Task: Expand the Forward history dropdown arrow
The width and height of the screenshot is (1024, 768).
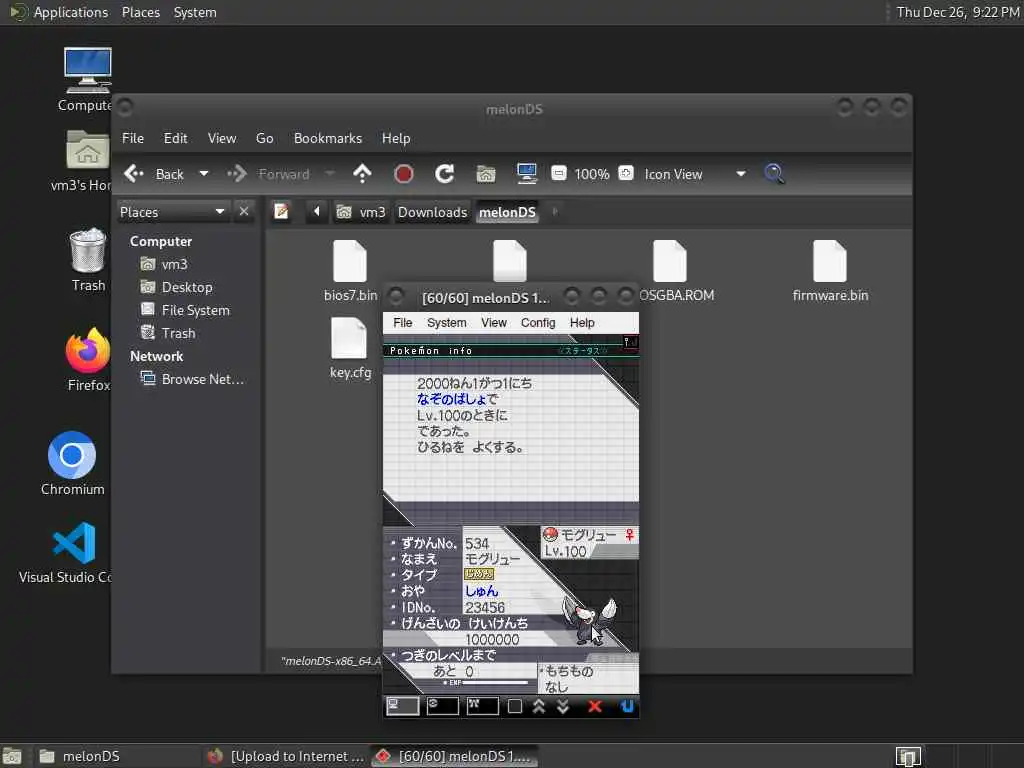Action: tap(330, 174)
